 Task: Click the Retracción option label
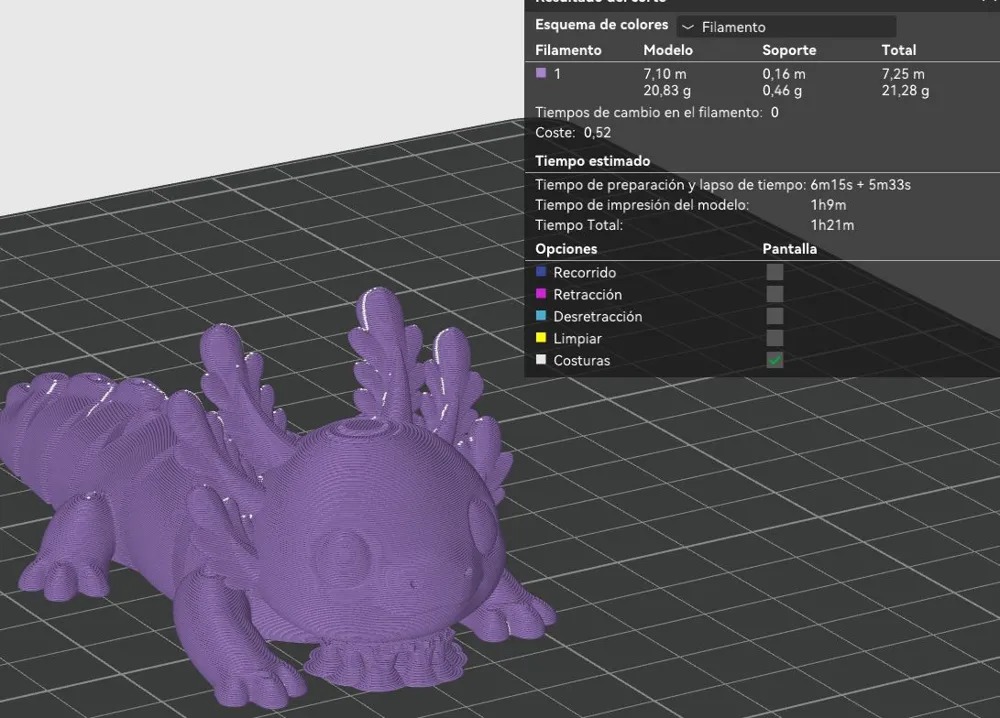pos(587,295)
